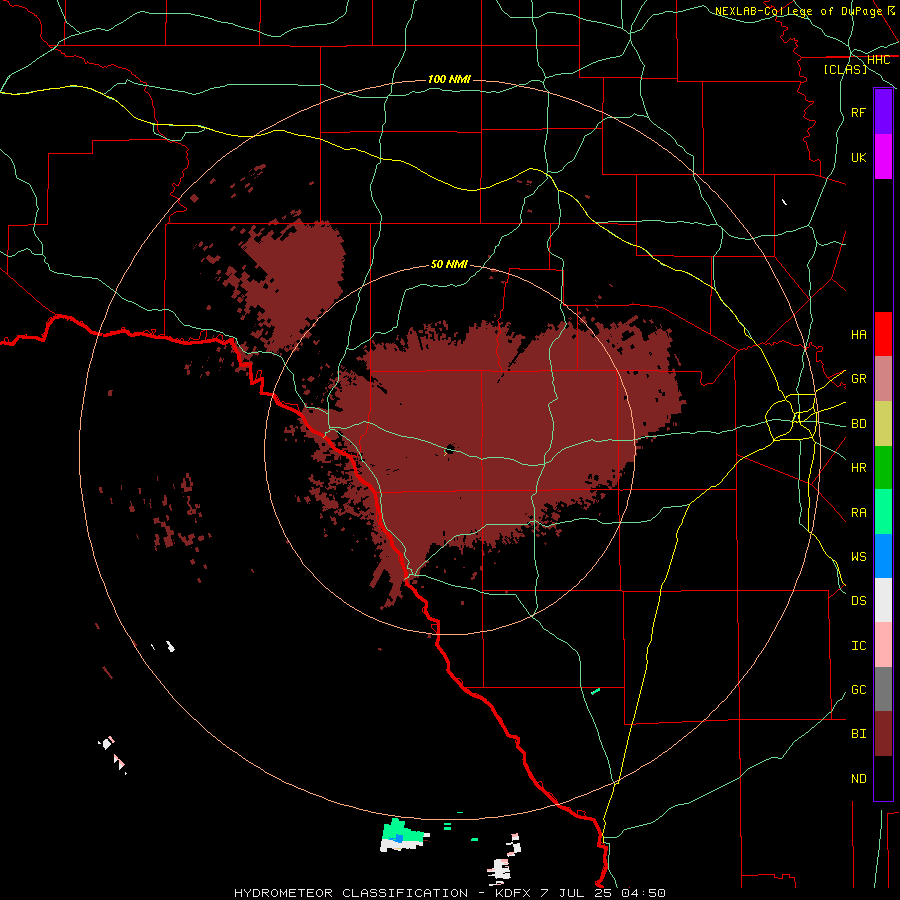The image size is (900, 900).
Task: Click the HR legend label
Action: 858,468
